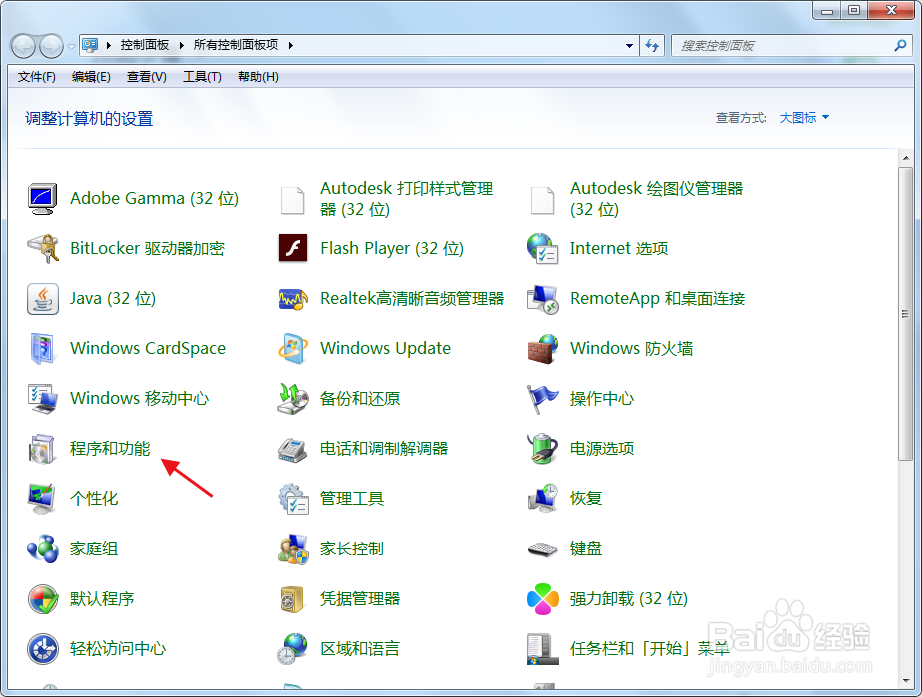Screen dimensions: 922x697
Task: Open the 家长控制 icon
Action: pos(293,549)
